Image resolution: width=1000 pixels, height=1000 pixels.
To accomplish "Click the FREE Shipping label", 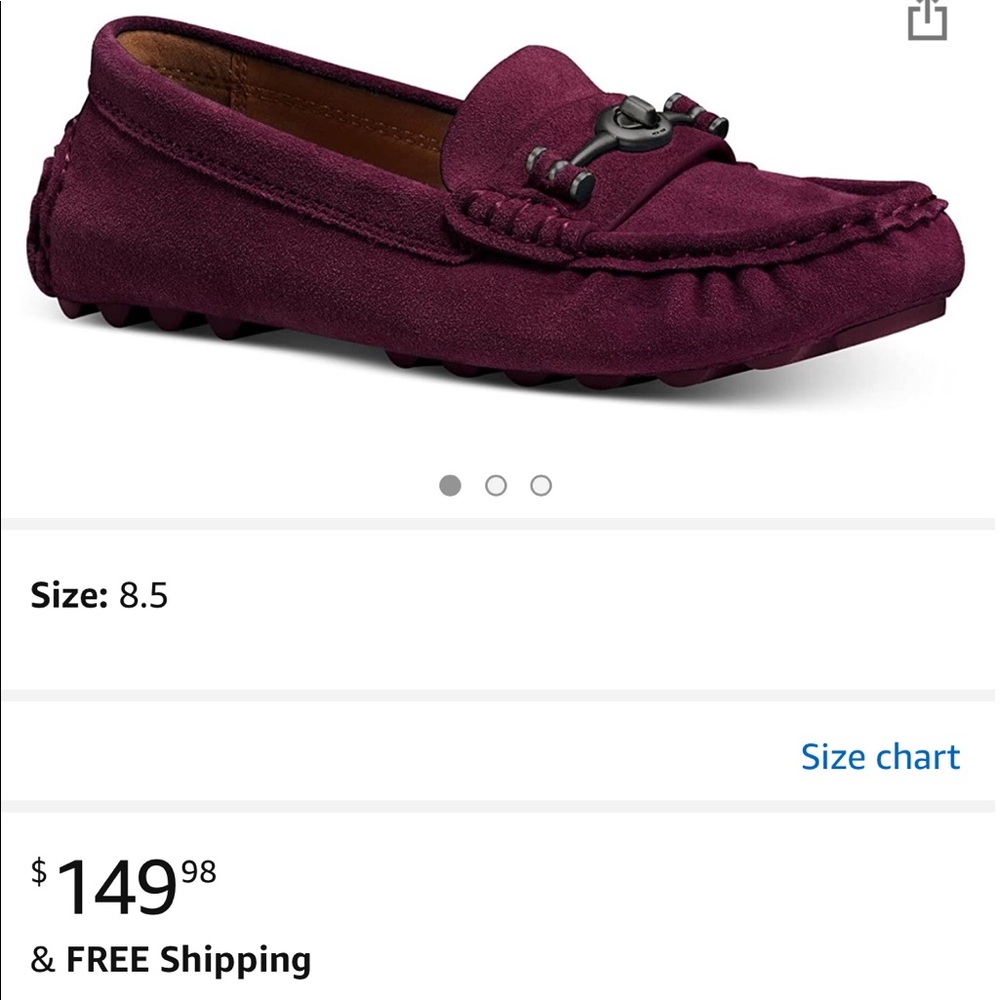I will (169, 958).
